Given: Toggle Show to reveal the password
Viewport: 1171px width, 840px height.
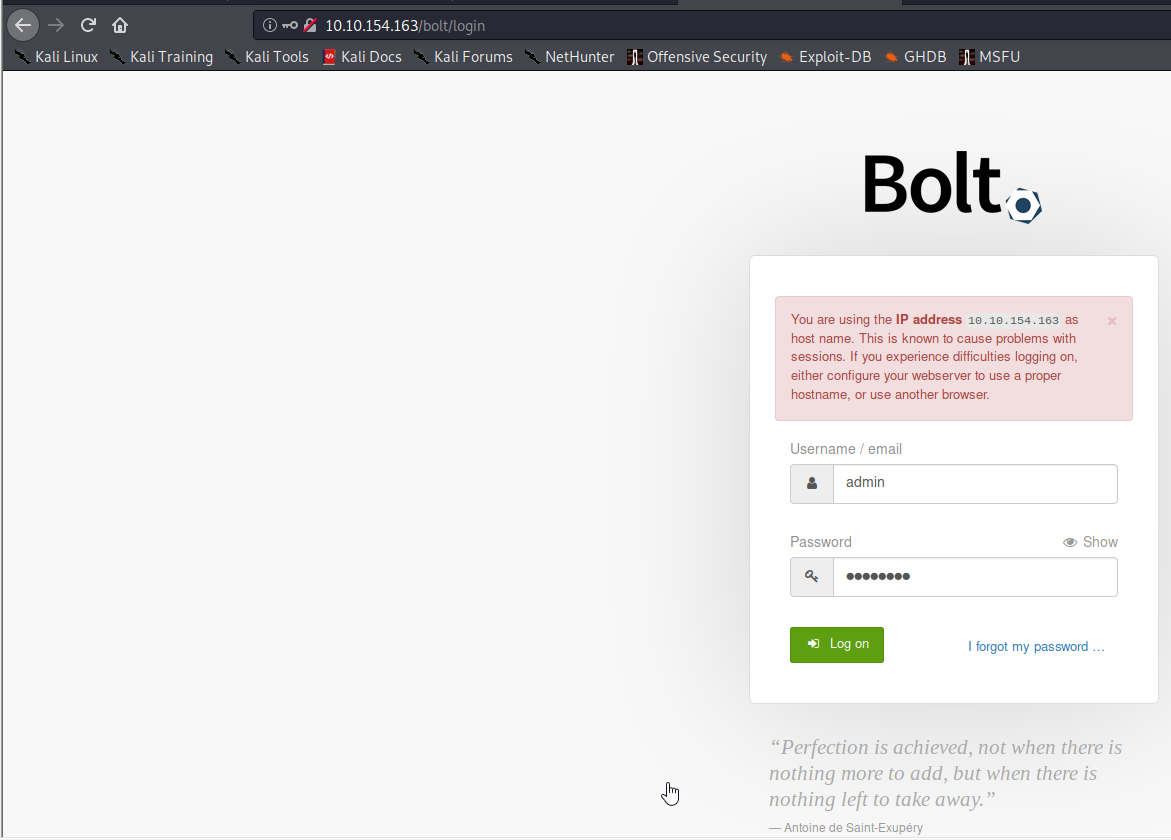Looking at the screenshot, I should click(1099, 541).
